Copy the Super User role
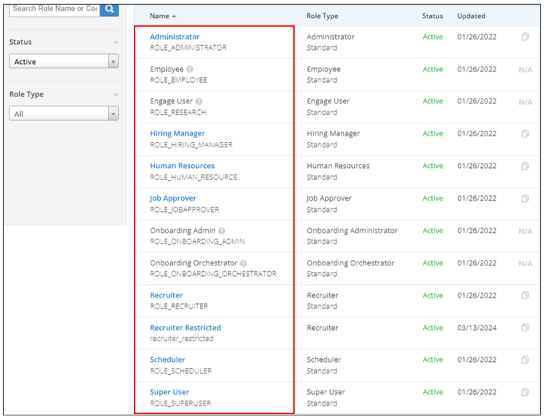The image size is (544, 419). [x=525, y=392]
